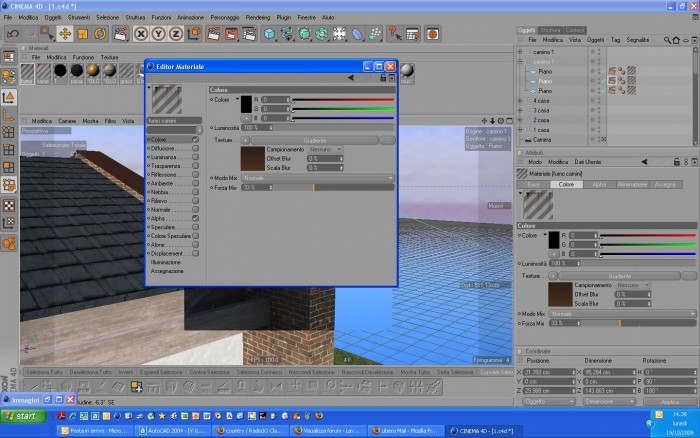Select the Move tool in toolbar

[x=65, y=34]
